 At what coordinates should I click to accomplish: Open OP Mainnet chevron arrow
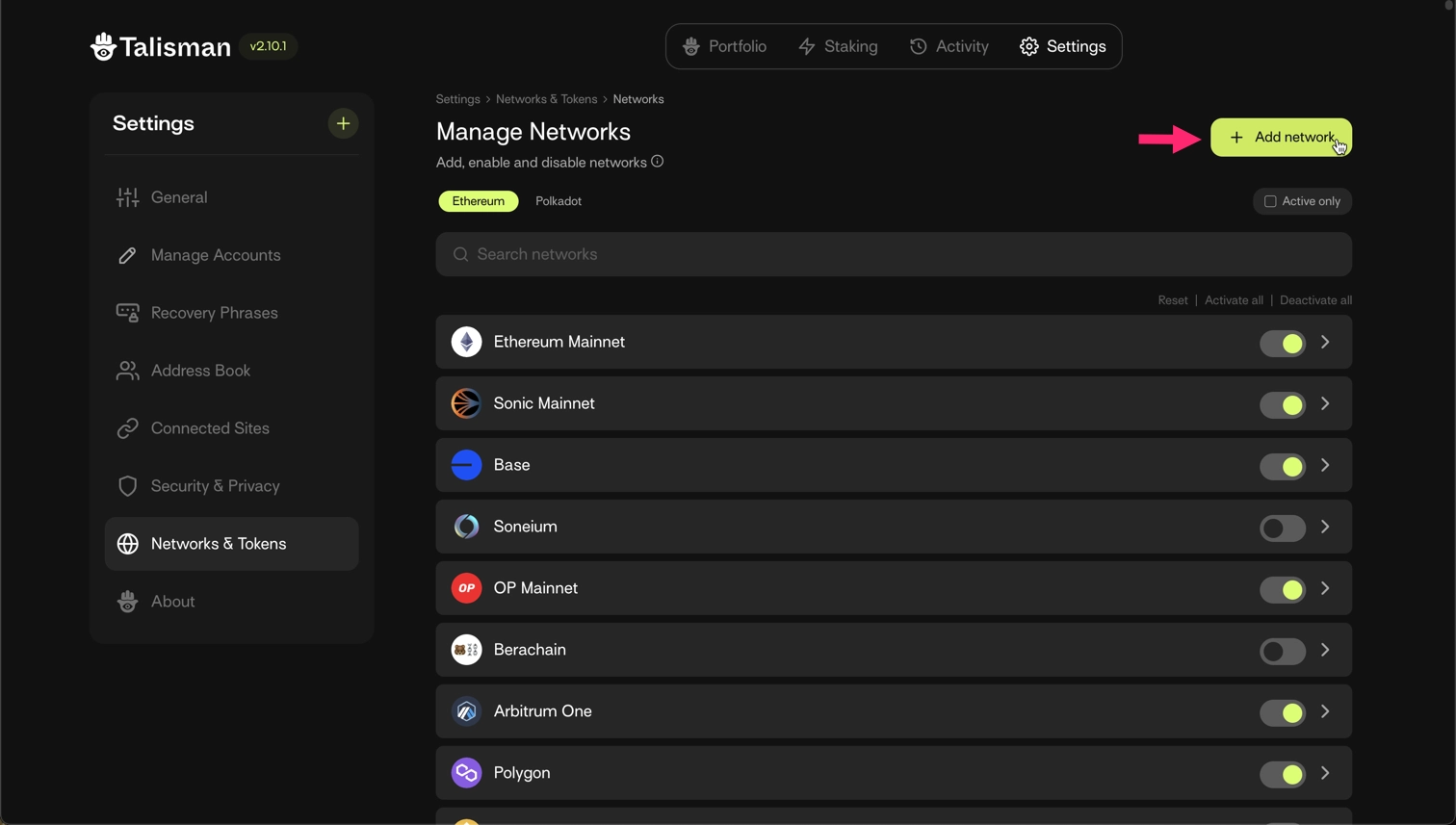pyautogui.click(x=1326, y=588)
